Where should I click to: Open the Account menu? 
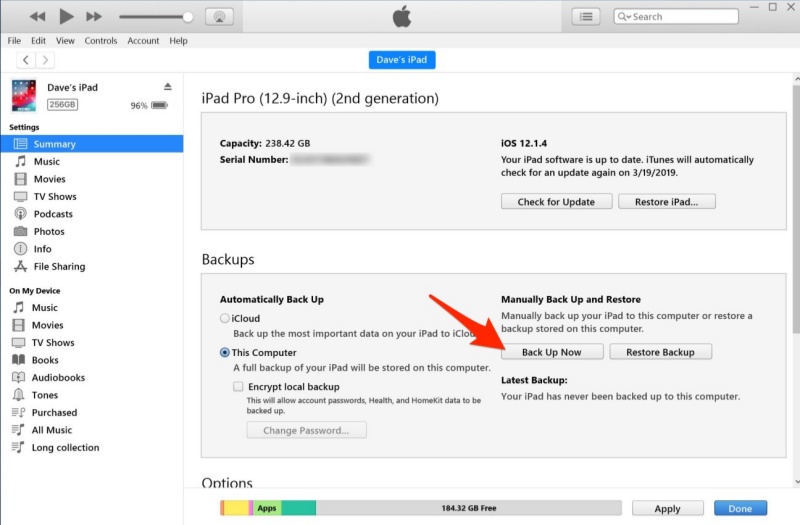143,41
